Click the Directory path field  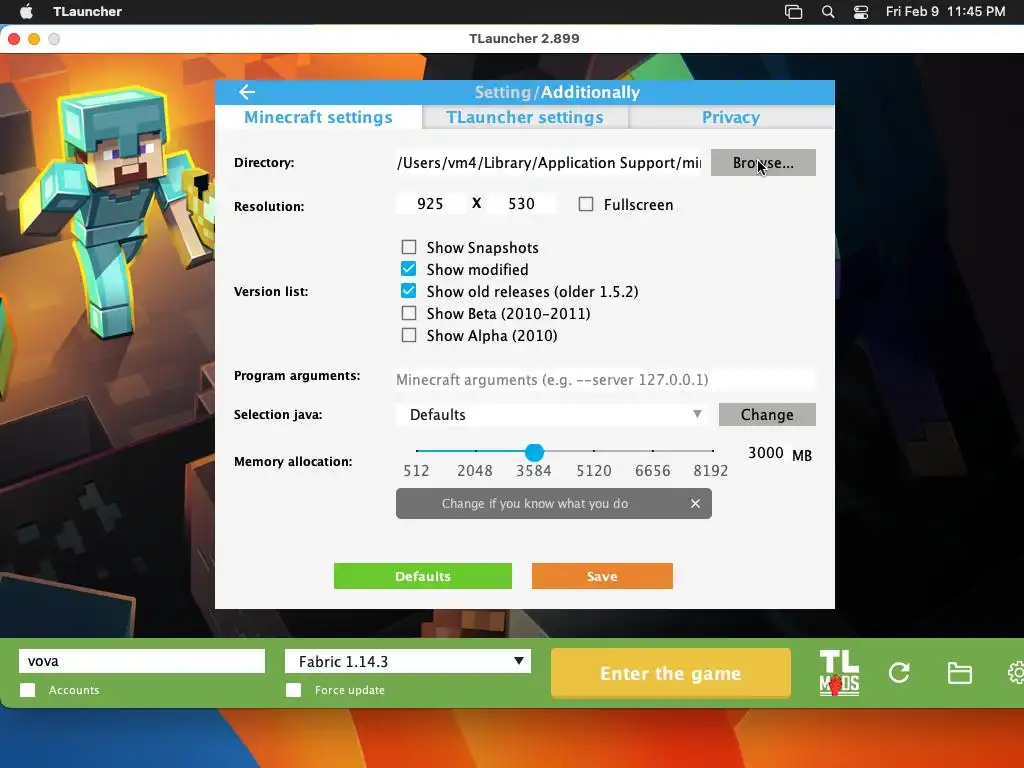coord(549,163)
